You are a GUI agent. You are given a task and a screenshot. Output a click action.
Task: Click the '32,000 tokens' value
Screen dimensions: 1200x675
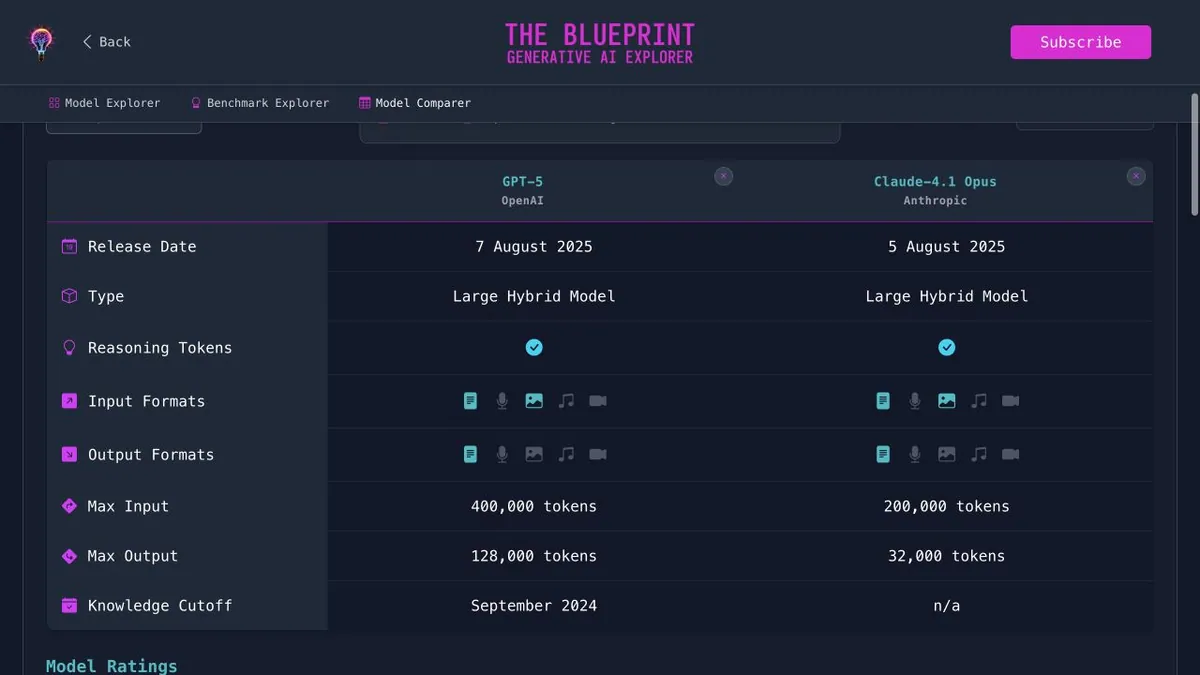point(947,556)
